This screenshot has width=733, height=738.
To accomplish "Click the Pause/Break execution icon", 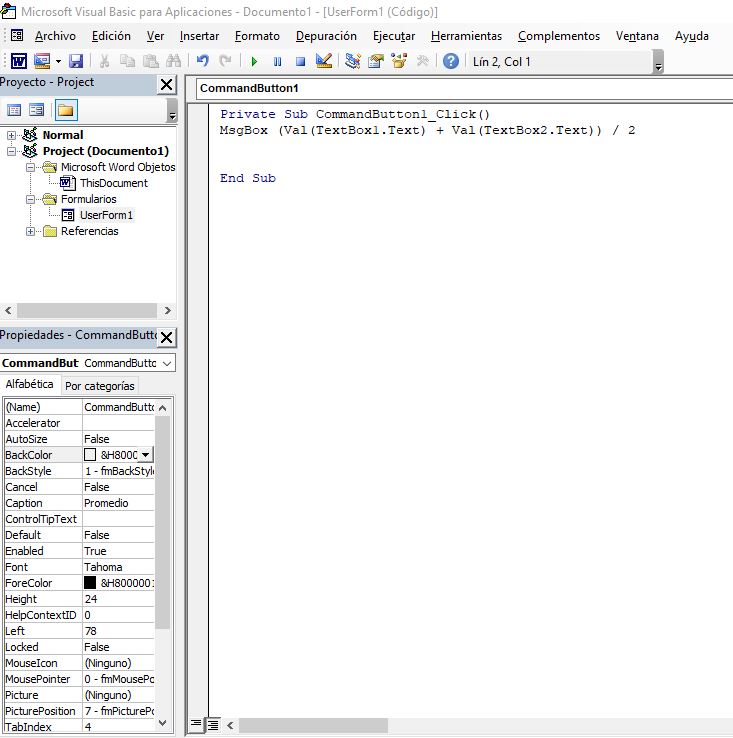I will click(x=277, y=61).
